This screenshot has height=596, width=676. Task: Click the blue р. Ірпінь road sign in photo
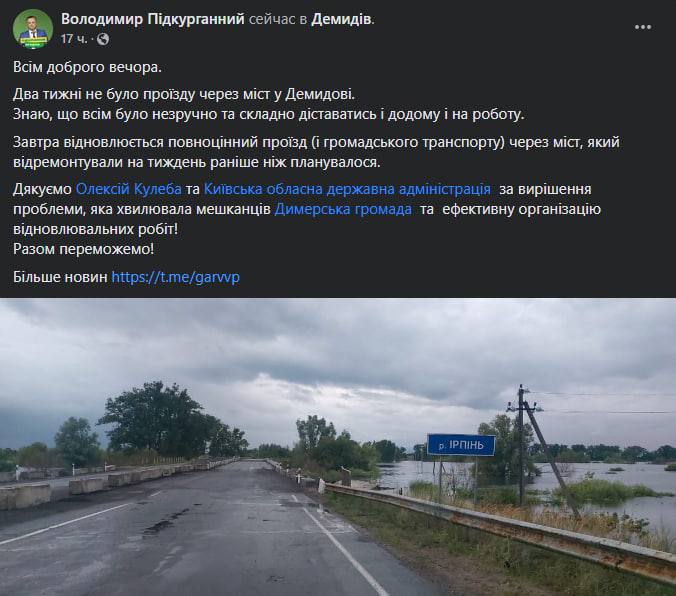[461, 445]
